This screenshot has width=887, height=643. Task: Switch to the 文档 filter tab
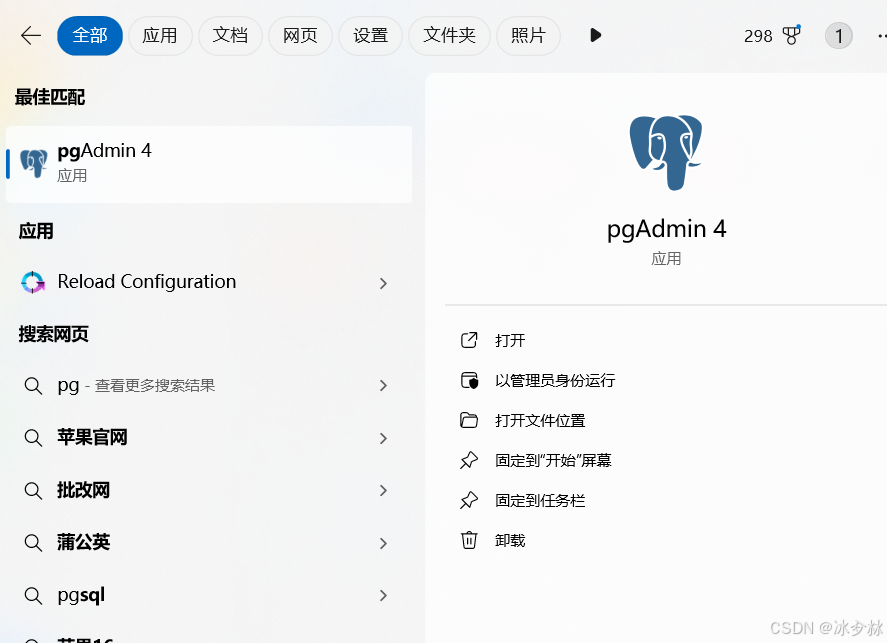click(x=230, y=36)
